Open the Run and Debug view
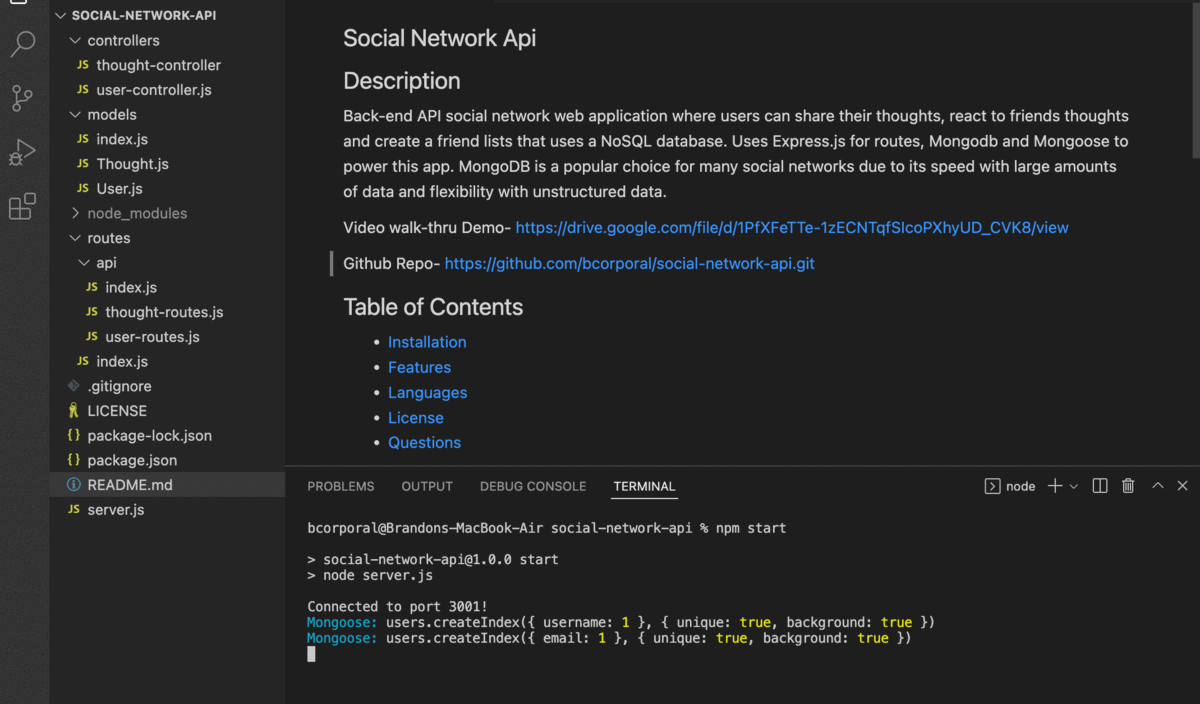The height and width of the screenshot is (704, 1200). 22,153
